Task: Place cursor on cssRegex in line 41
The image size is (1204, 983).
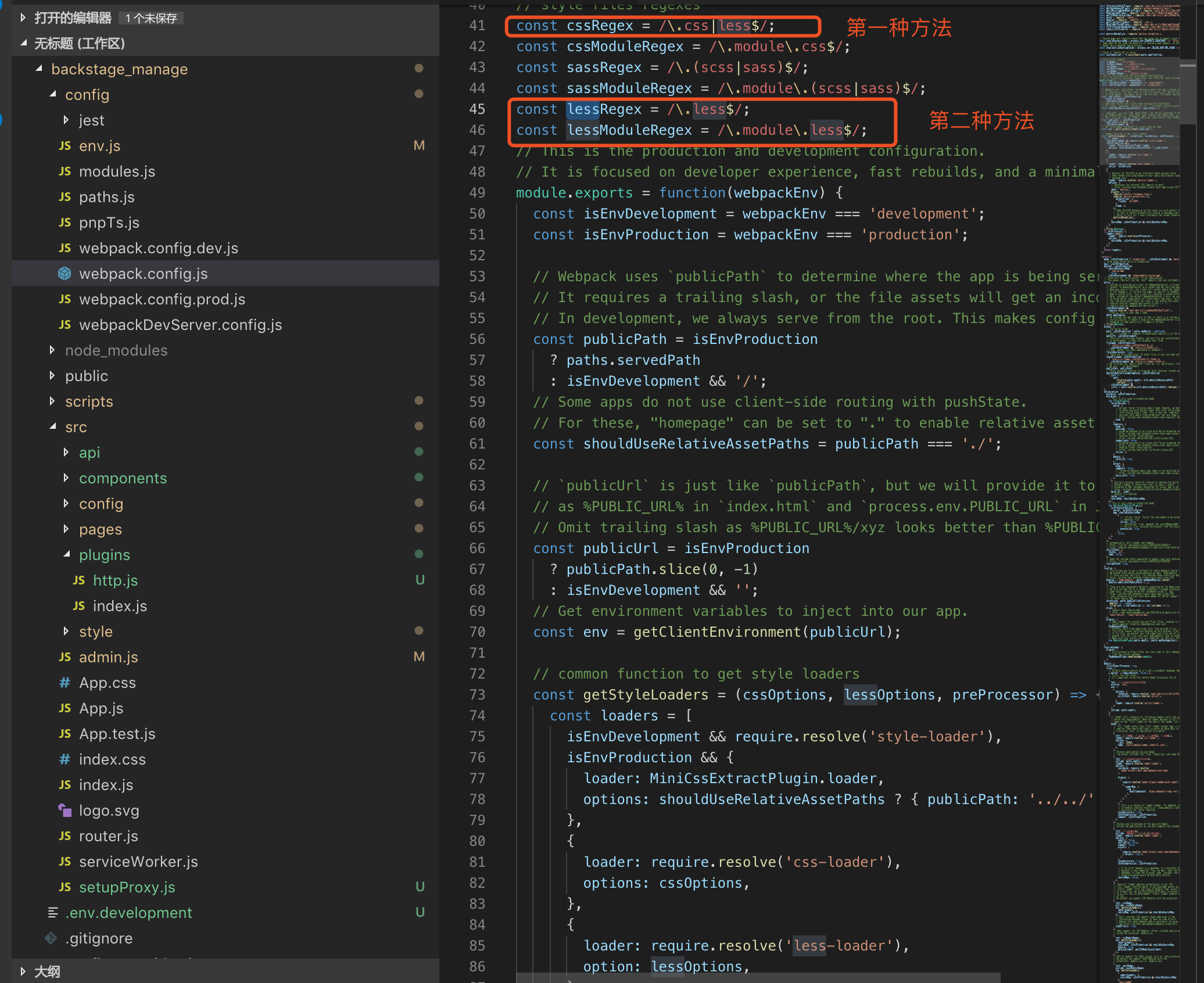Action: pyautogui.click(x=600, y=26)
